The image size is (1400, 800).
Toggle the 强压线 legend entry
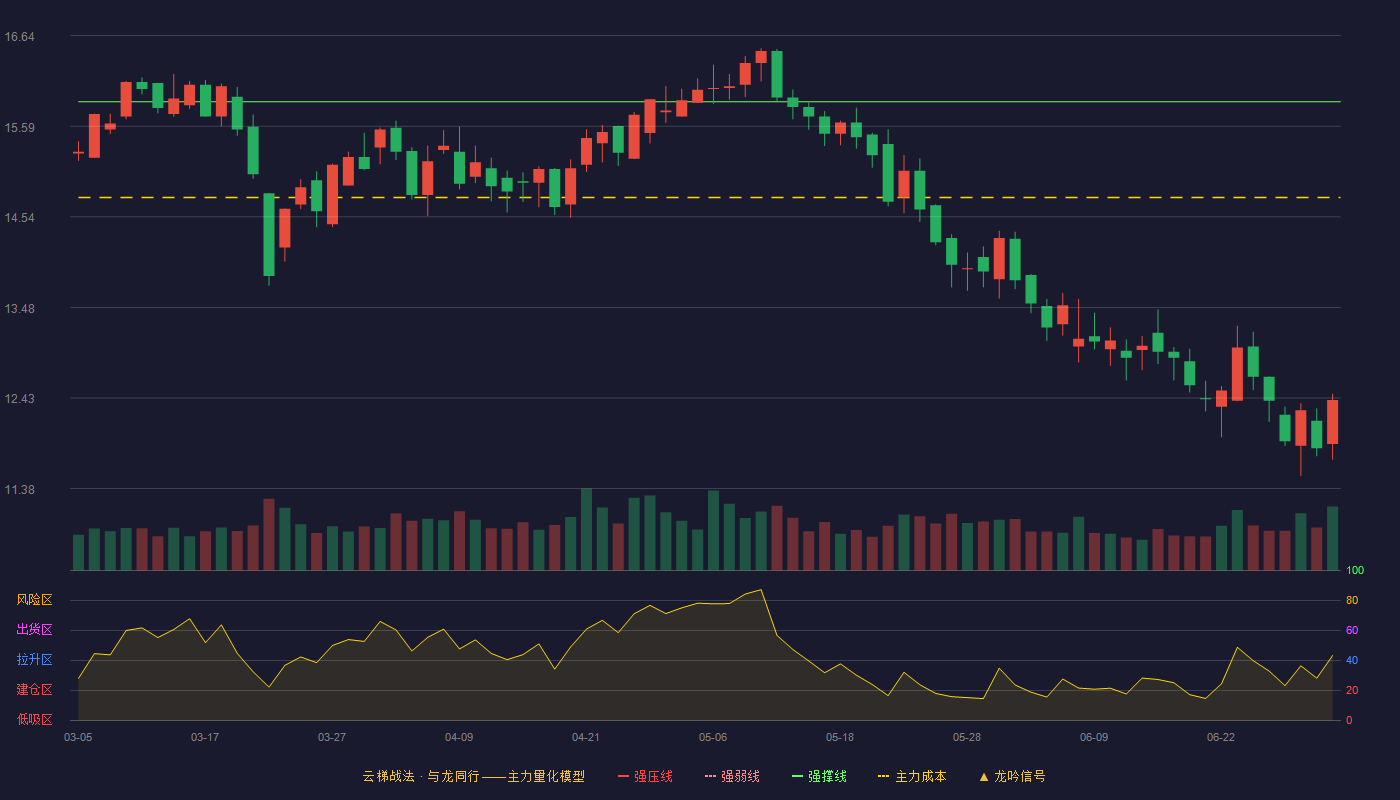point(645,776)
